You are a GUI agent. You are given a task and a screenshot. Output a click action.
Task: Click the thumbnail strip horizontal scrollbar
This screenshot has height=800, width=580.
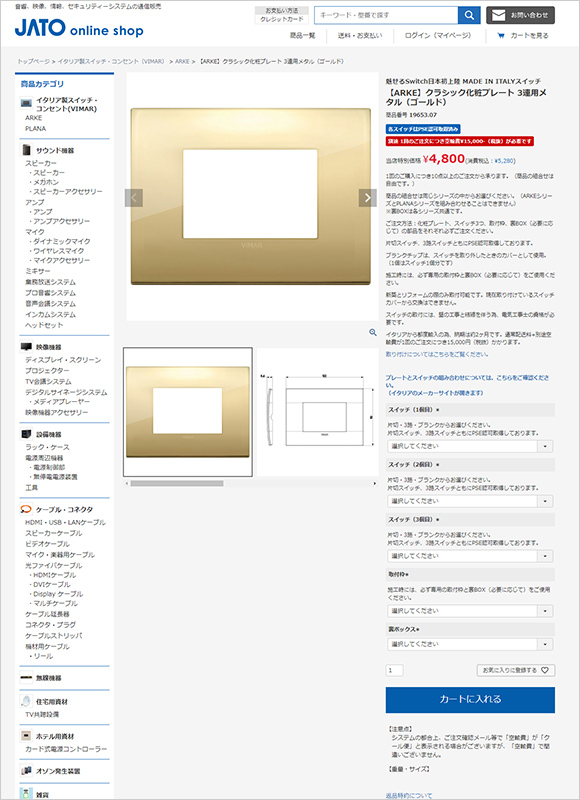pyautogui.click(x=176, y=483)
